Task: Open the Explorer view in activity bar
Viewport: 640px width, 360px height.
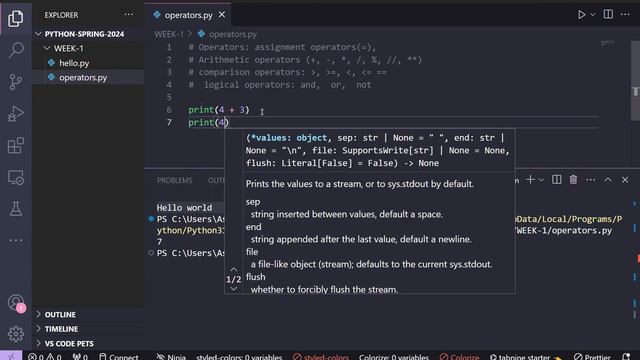Action: [16, 18]
